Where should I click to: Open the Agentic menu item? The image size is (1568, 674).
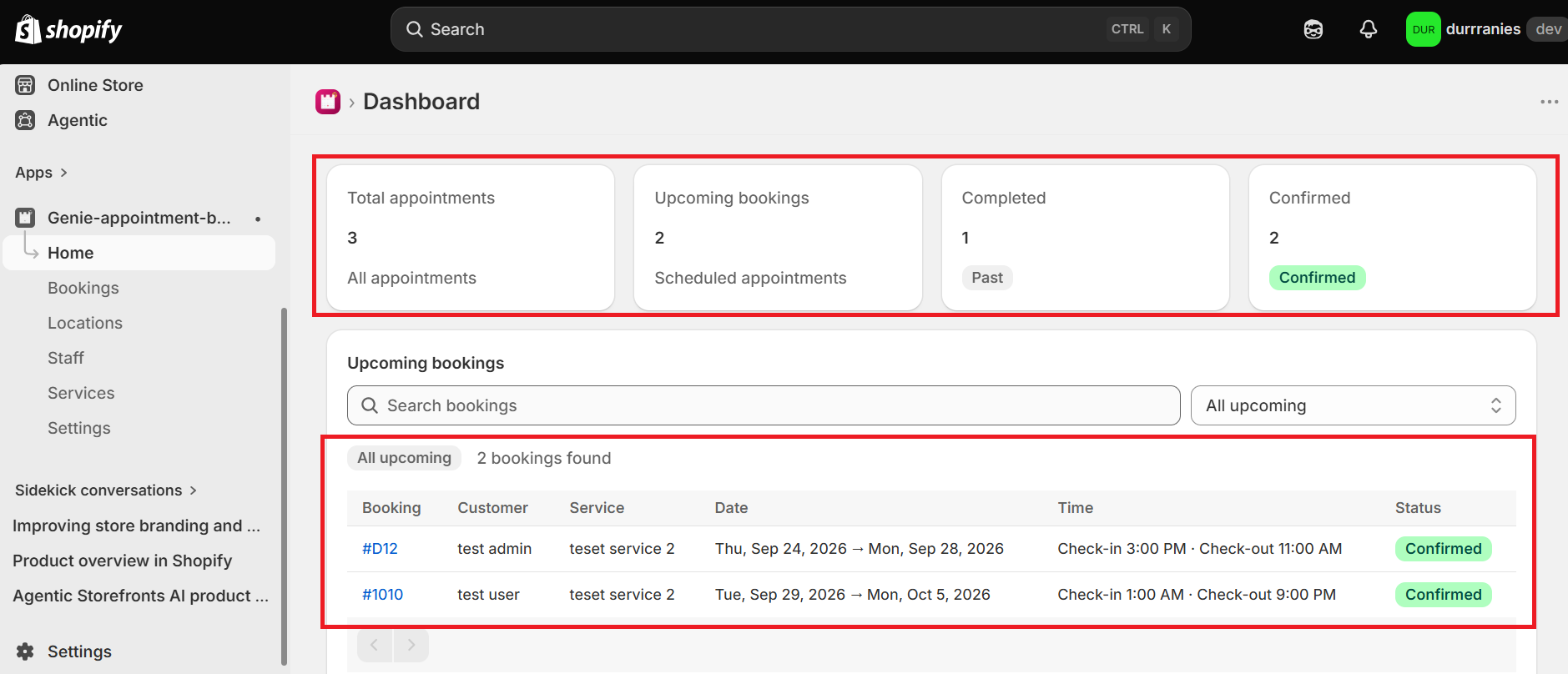78,120
